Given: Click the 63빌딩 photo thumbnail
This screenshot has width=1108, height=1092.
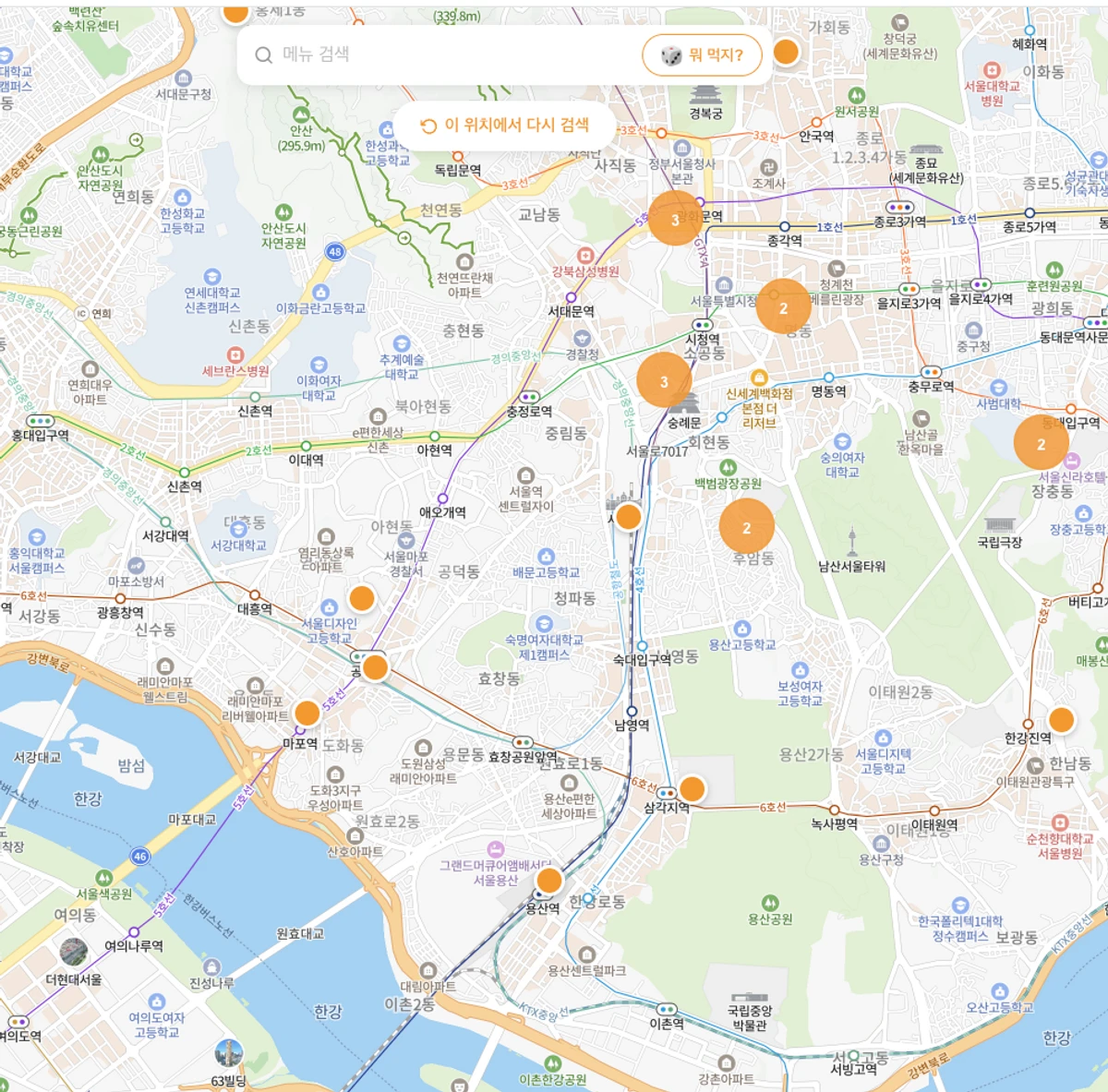Looking at the screenshot, I should [x=228, y=1053].
